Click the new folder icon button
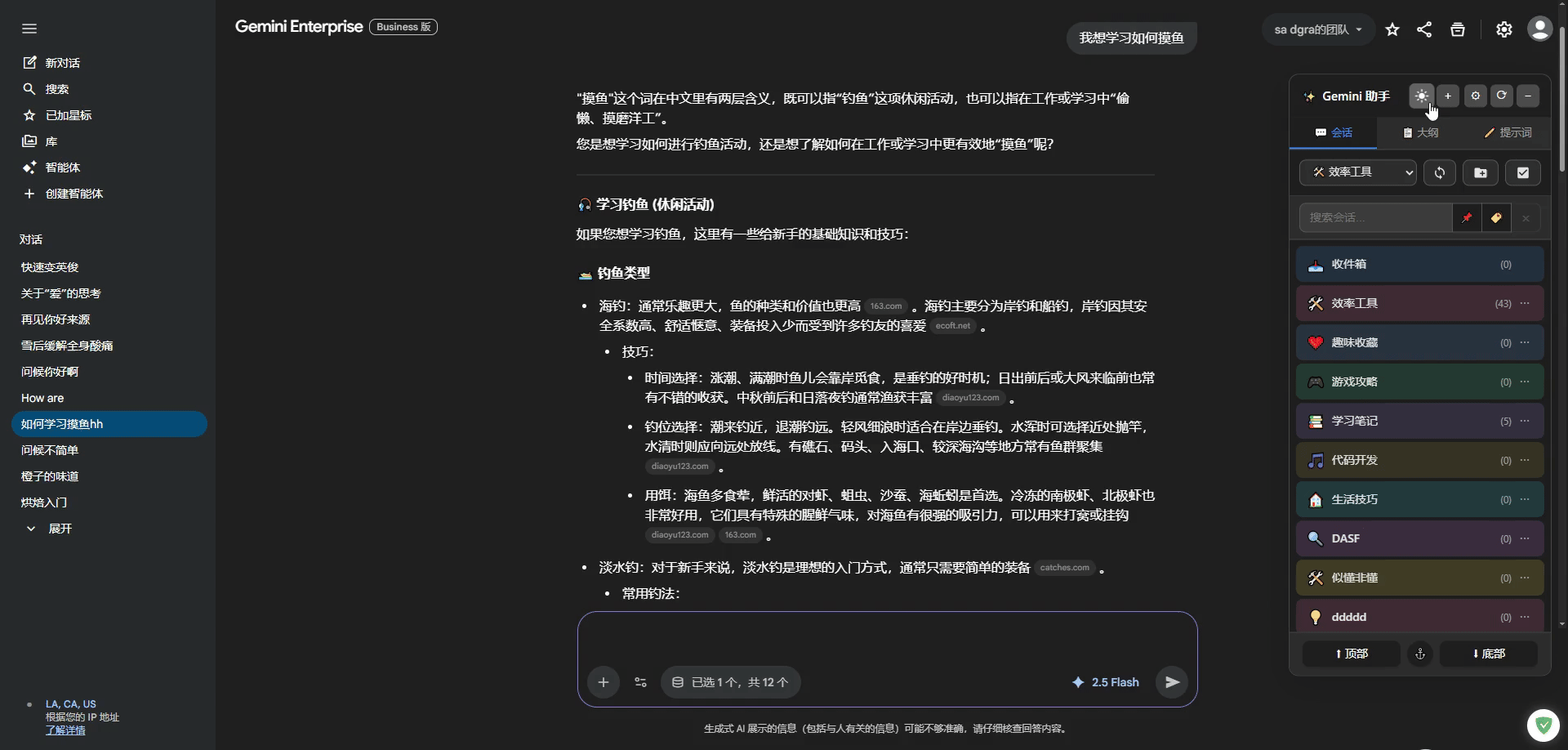 click(1481, 172)
